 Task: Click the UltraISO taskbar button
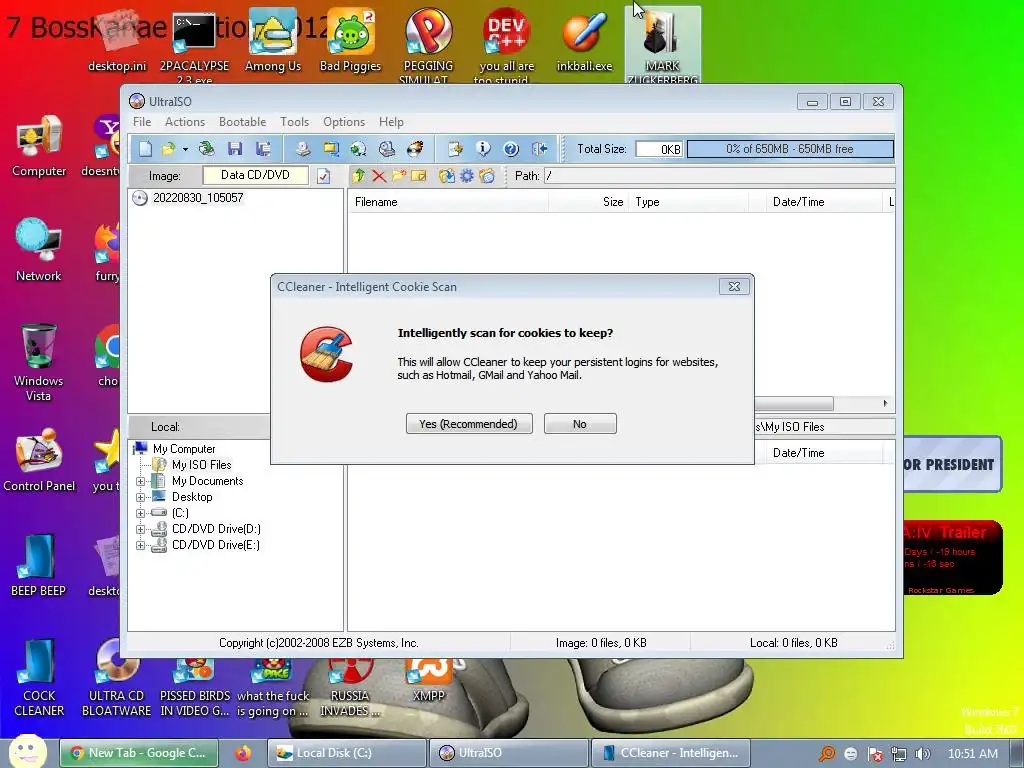509,753
